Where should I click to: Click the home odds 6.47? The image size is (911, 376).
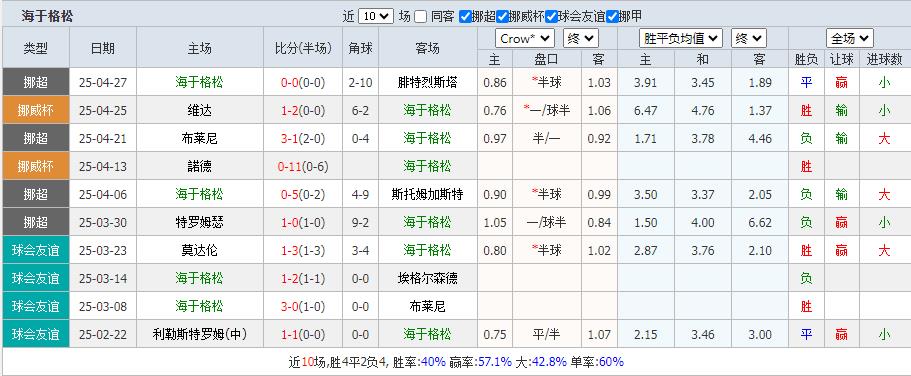[x=645, y=110]
